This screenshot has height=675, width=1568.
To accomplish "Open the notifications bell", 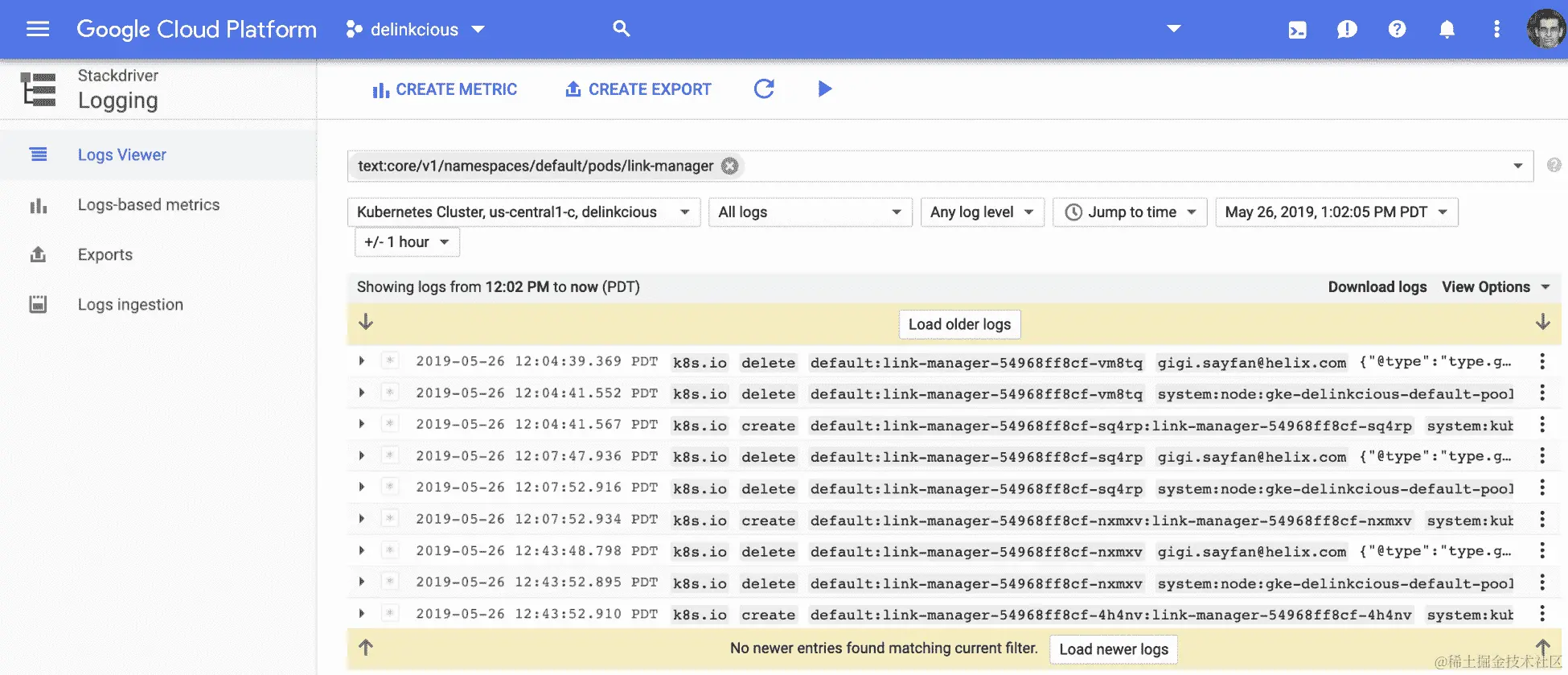I will (1447, 30).
